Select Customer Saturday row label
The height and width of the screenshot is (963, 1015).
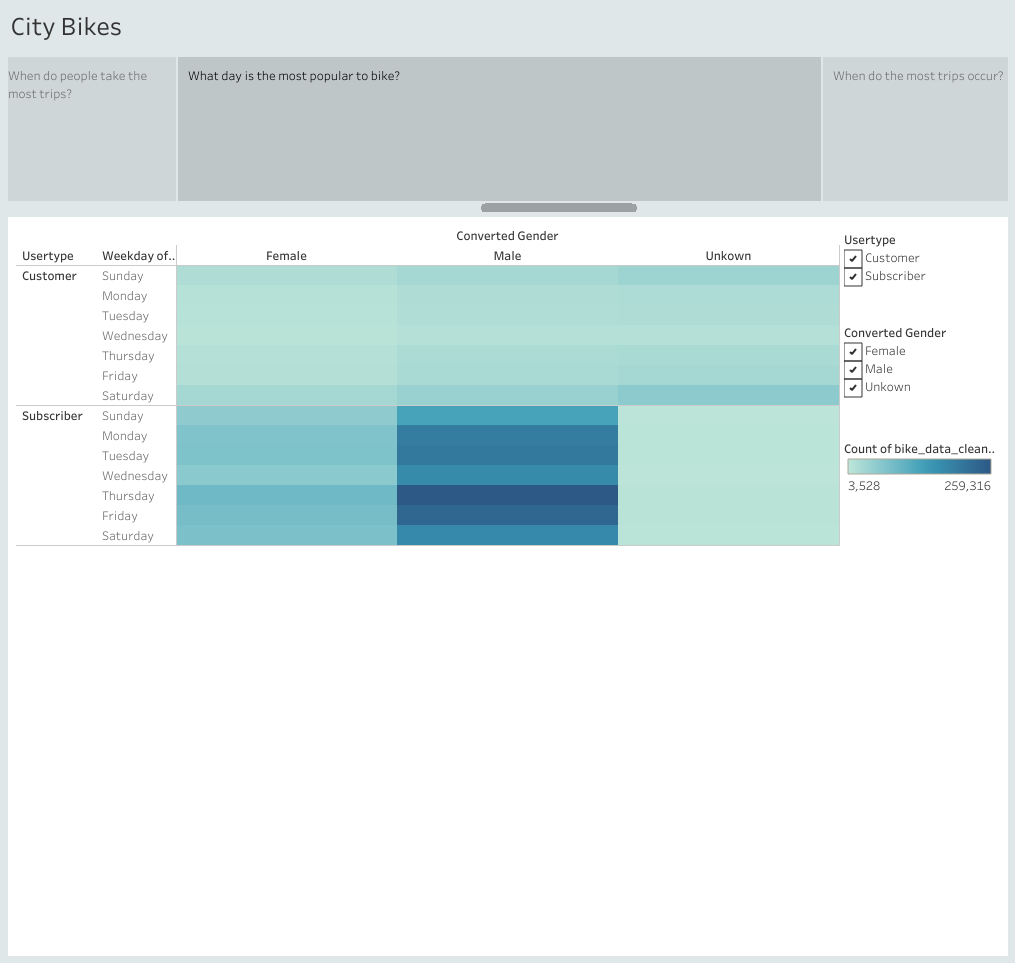point(128,396)
